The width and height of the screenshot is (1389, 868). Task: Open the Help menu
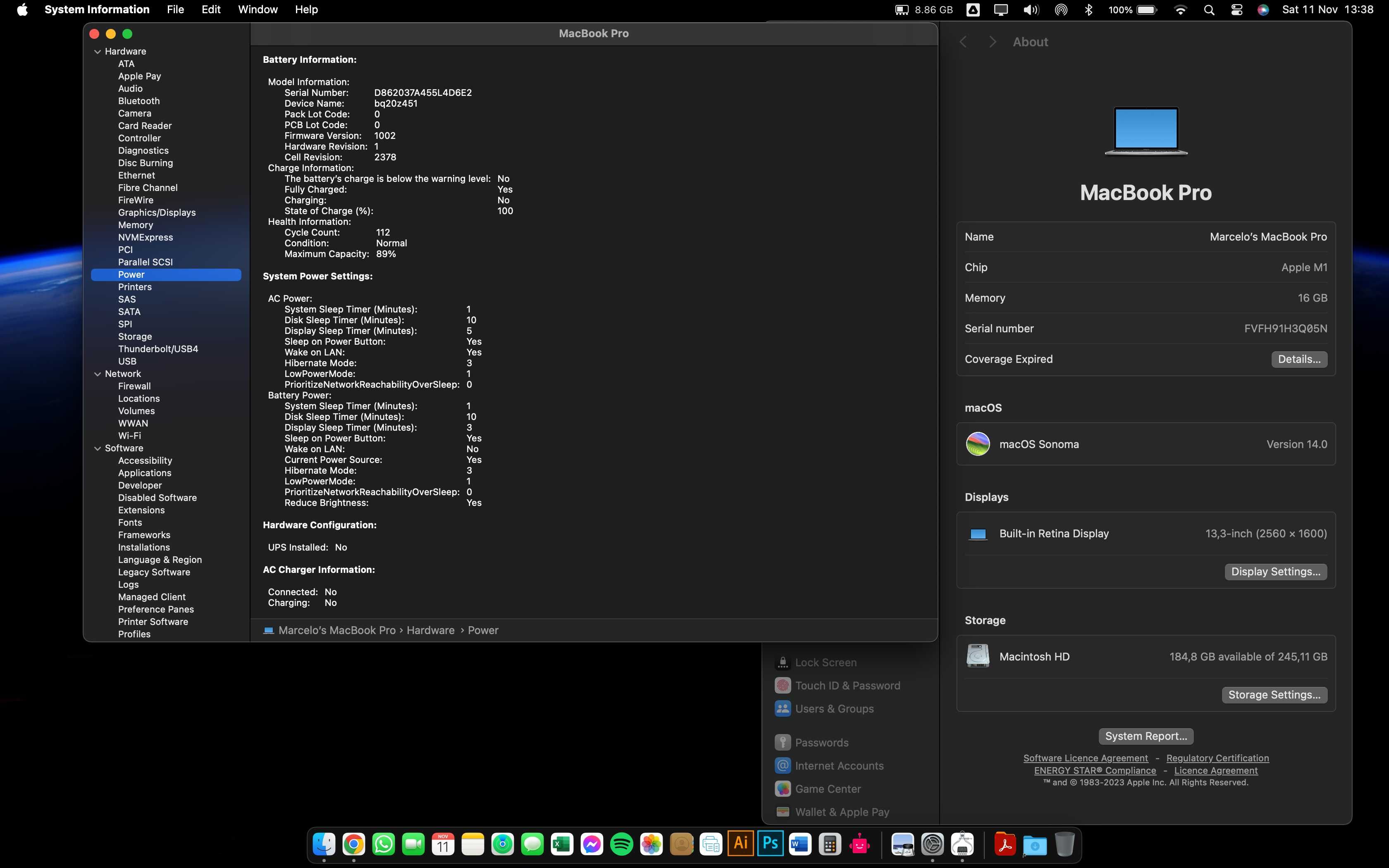[x=306, y=10]
